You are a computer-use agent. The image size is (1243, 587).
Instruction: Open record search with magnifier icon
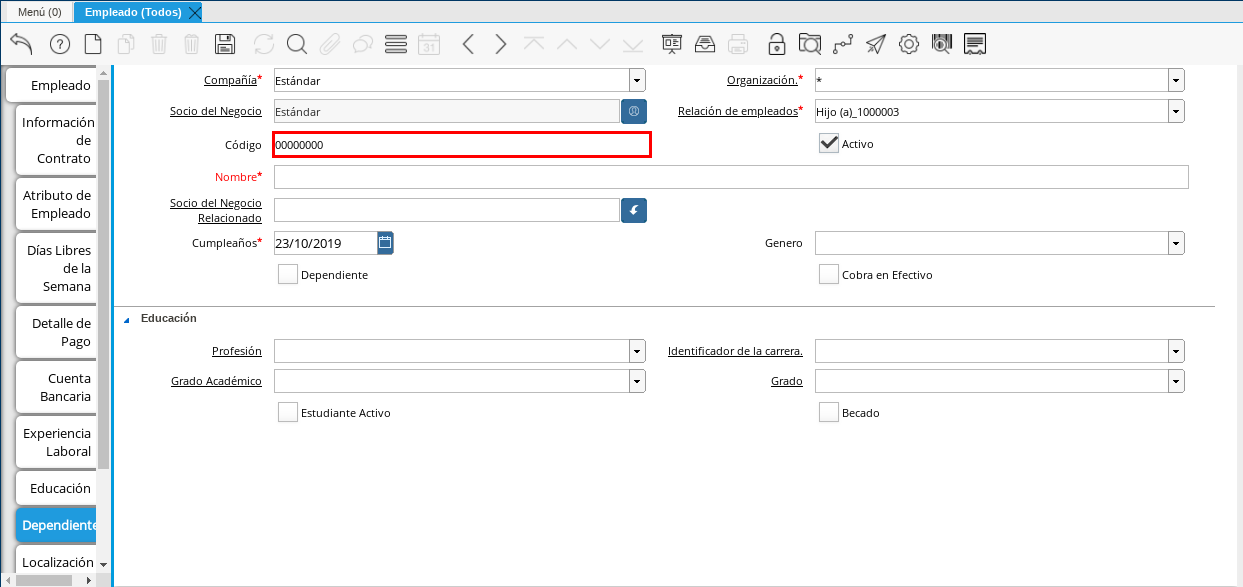[x=296, y=44]
